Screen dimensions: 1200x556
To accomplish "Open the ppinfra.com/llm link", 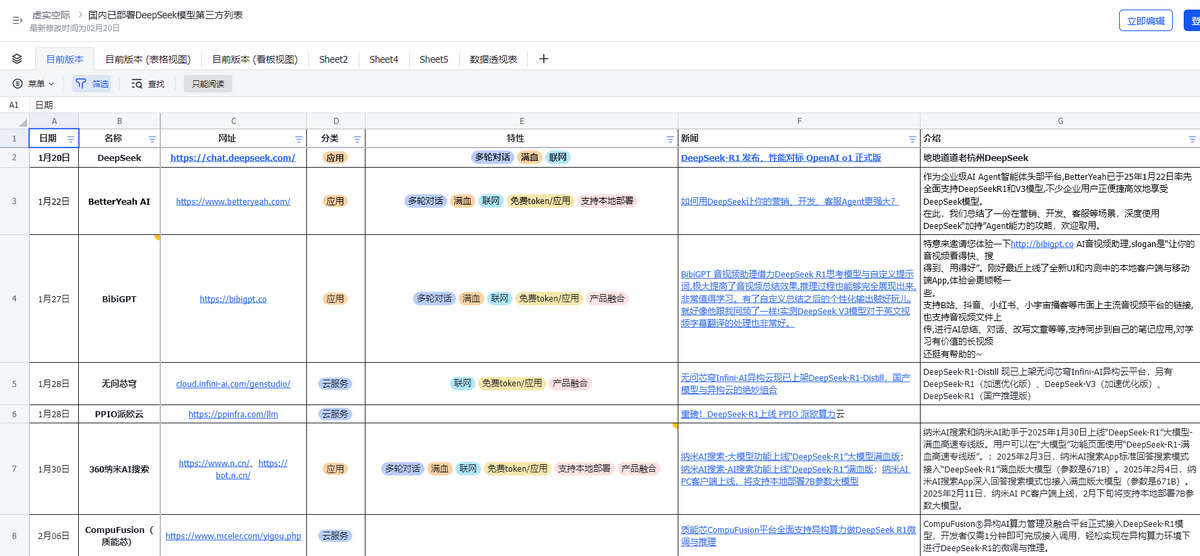I will coord(233,413).
